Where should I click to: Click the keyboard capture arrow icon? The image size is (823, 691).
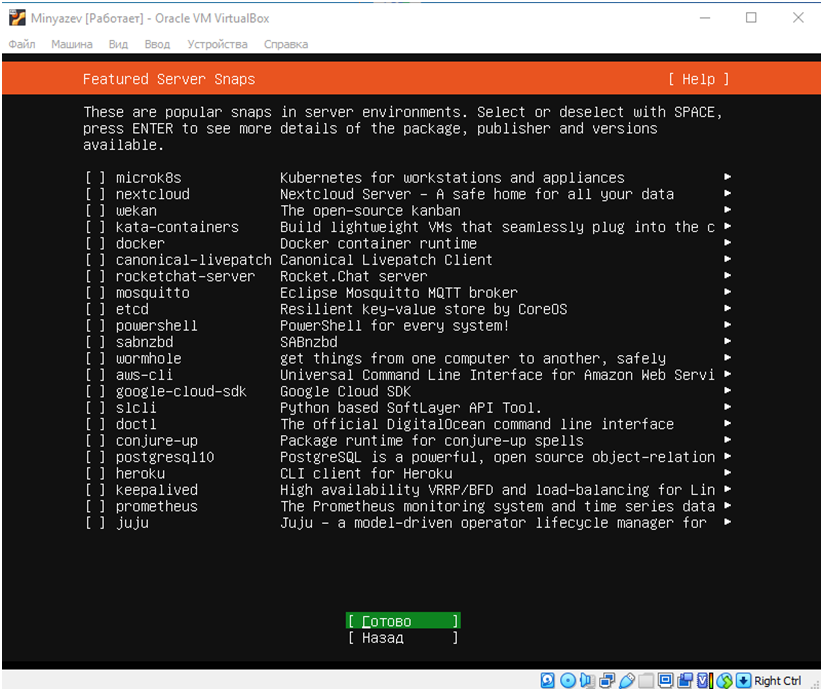click(x=743, y=681)
